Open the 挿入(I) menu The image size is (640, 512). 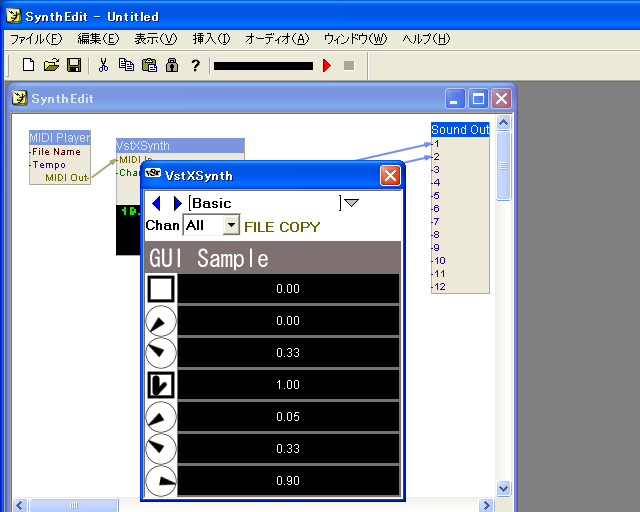tap(211, 39)
